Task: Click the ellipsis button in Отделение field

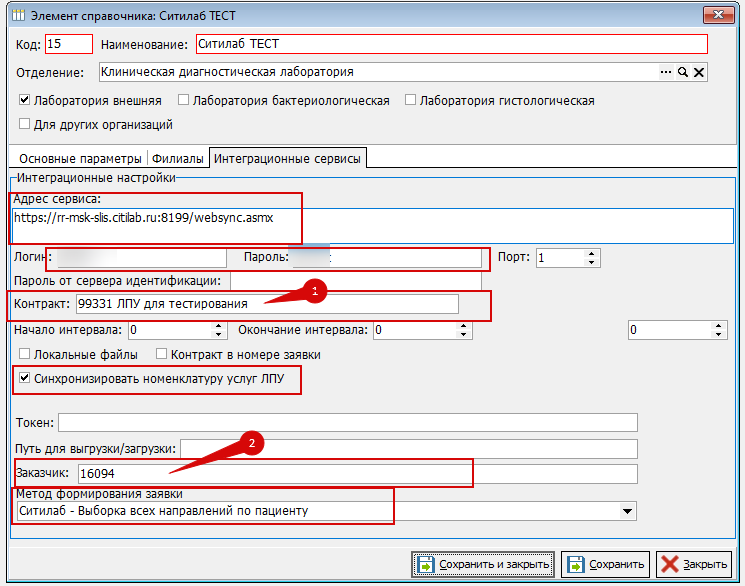Action: (x=666, y=72)
